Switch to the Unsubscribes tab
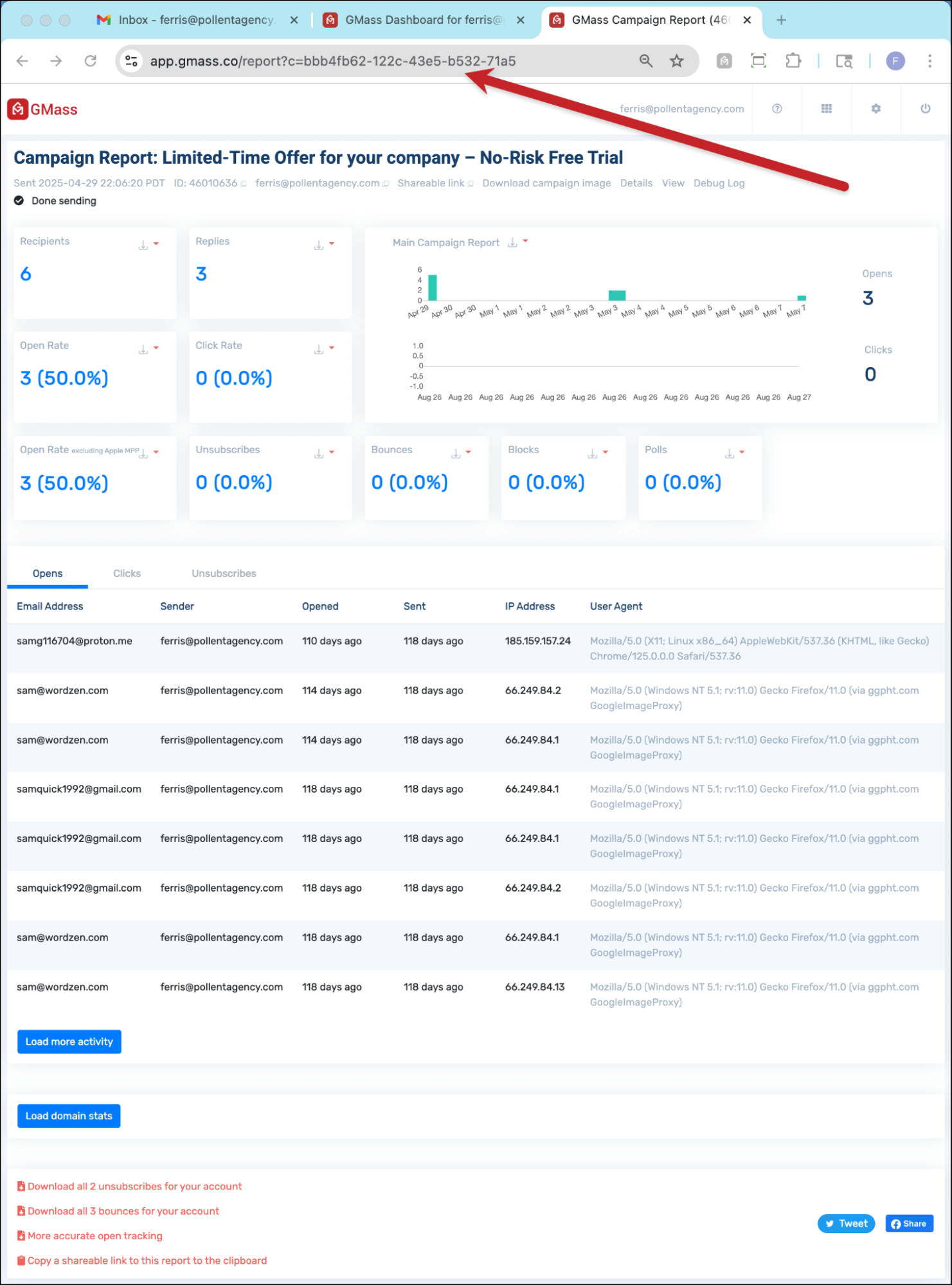 [x=224, y=573]
